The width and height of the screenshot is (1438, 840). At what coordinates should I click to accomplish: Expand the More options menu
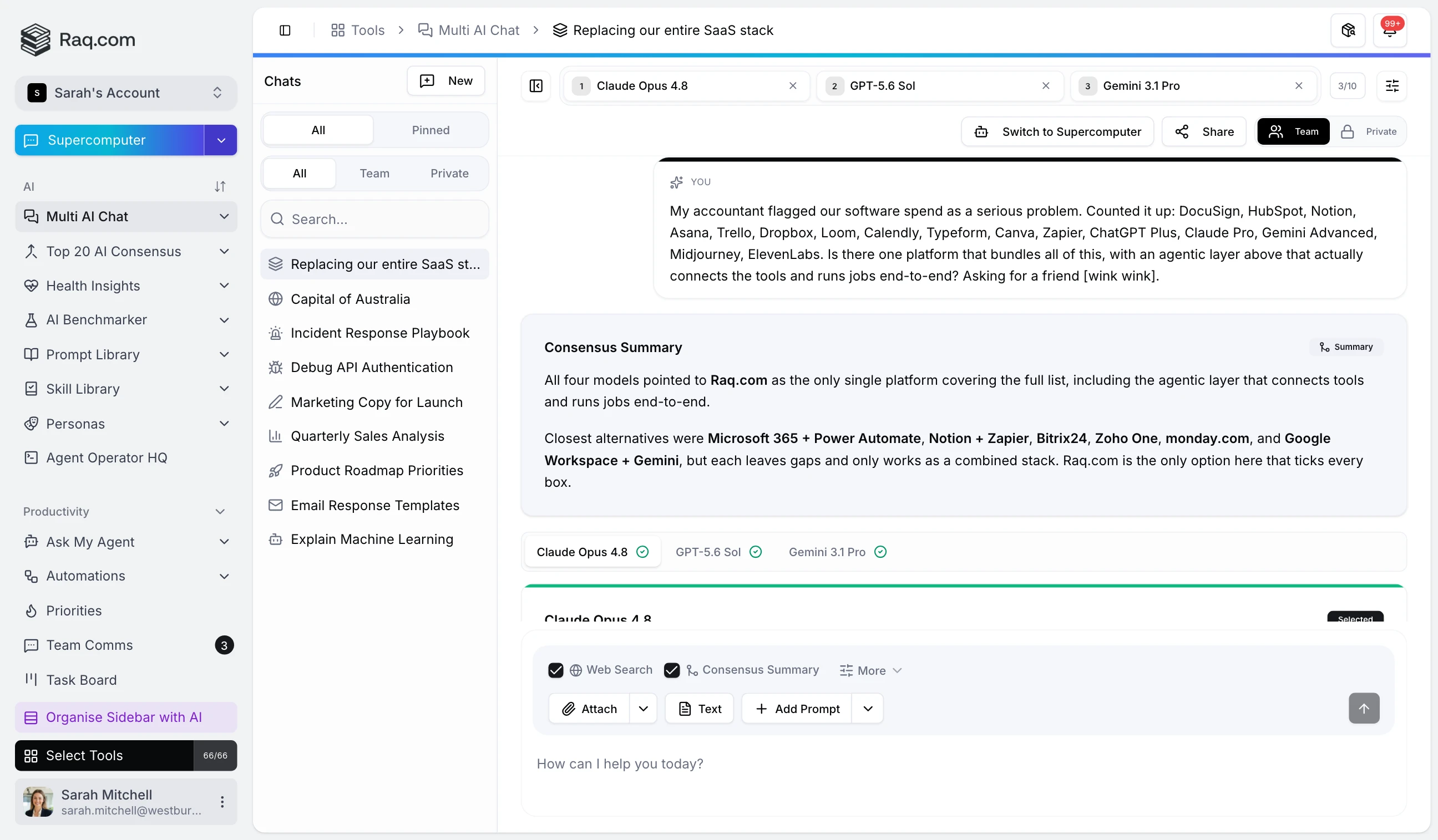coord(870,671)
